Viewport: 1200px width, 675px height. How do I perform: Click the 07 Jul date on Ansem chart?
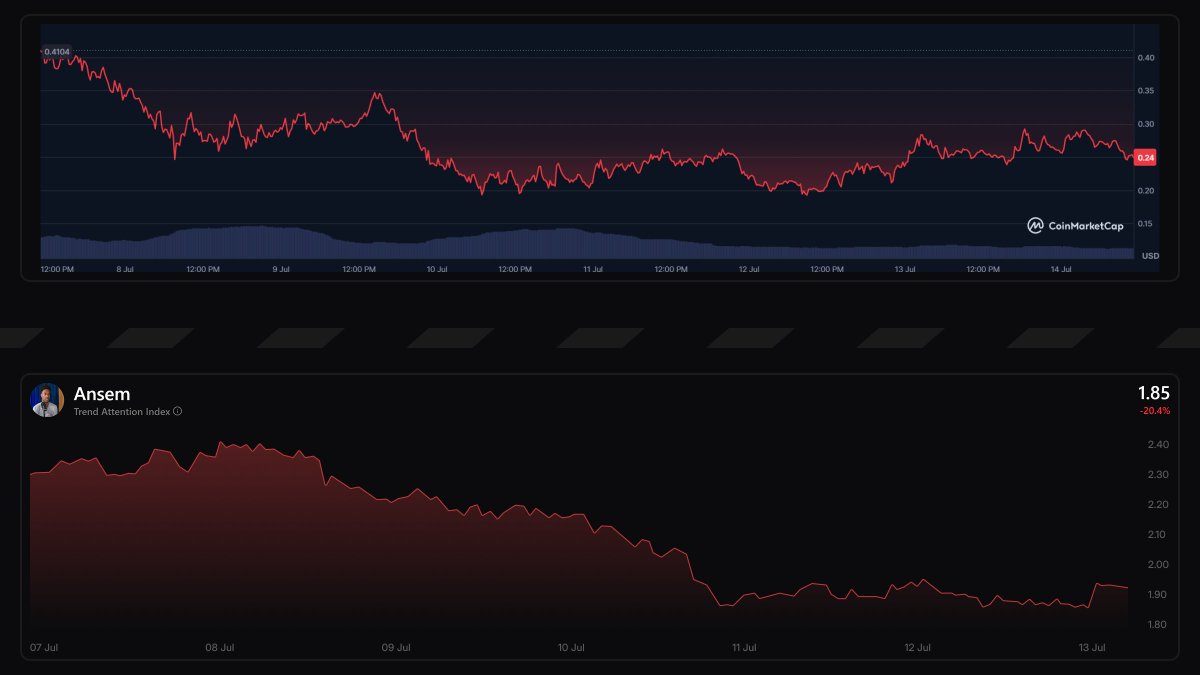tap(44, 647)
